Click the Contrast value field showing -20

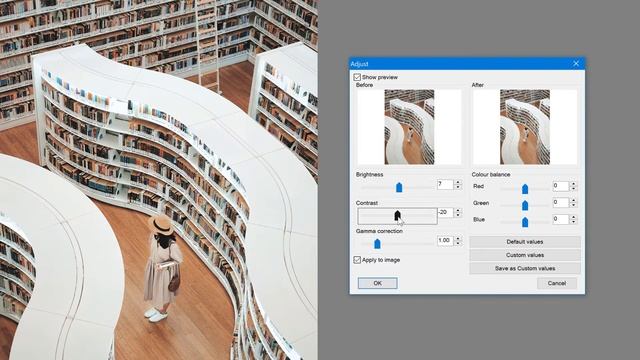445,213
